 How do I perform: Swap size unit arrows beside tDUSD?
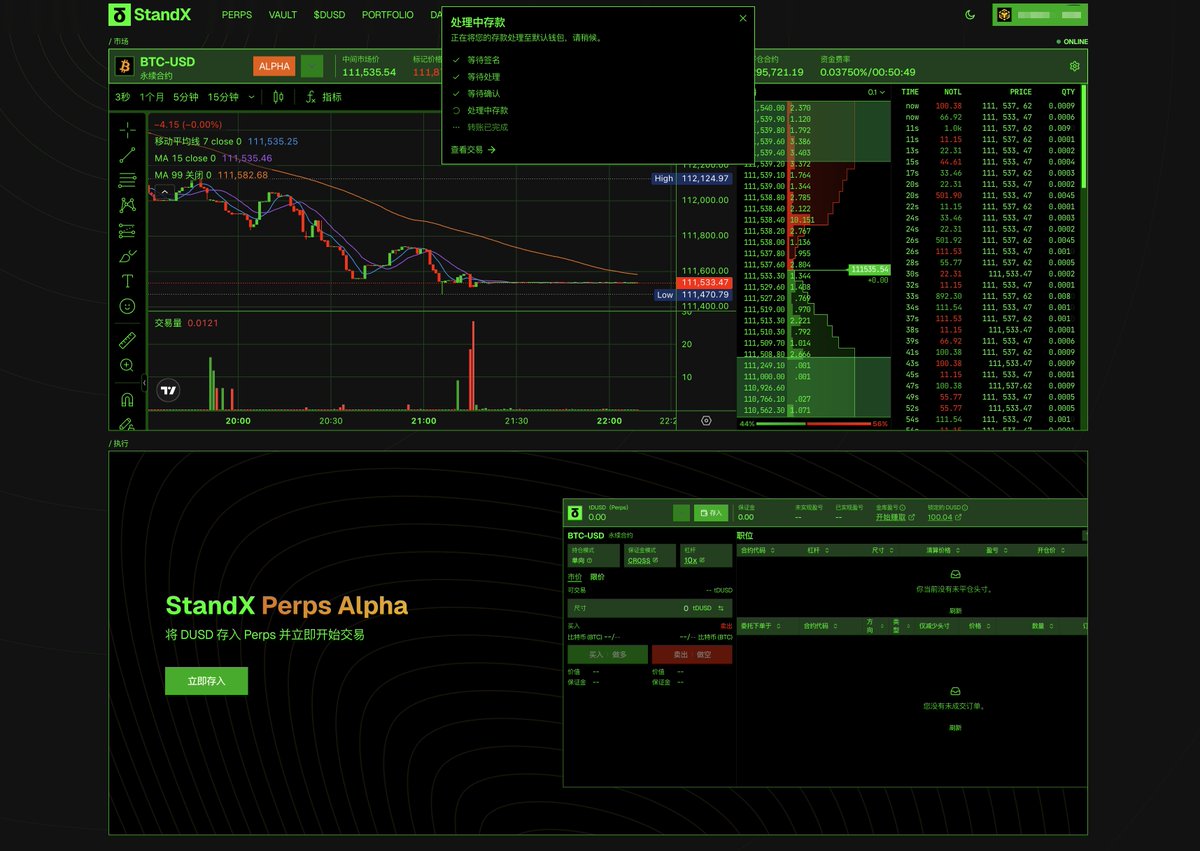point(721,608)
